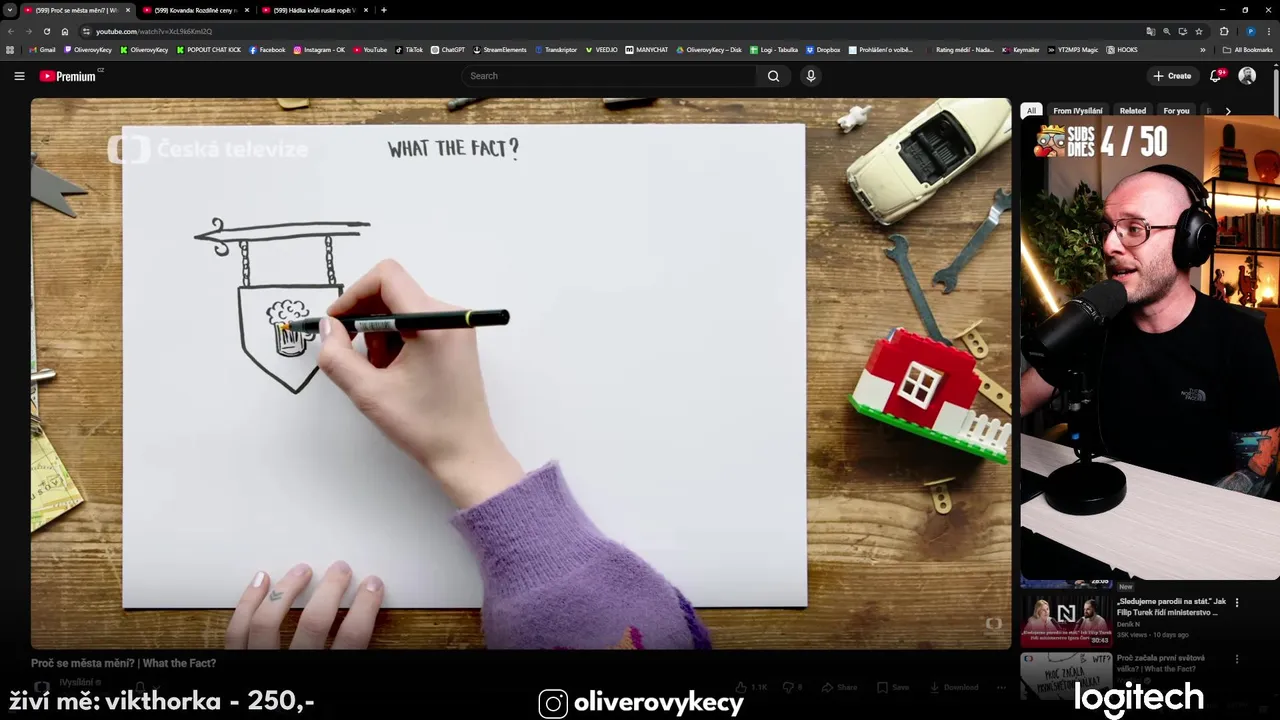Go to YouTube Premium home logo
Image resolution: width=1280 pixels, height=720 pixels.
68,76
